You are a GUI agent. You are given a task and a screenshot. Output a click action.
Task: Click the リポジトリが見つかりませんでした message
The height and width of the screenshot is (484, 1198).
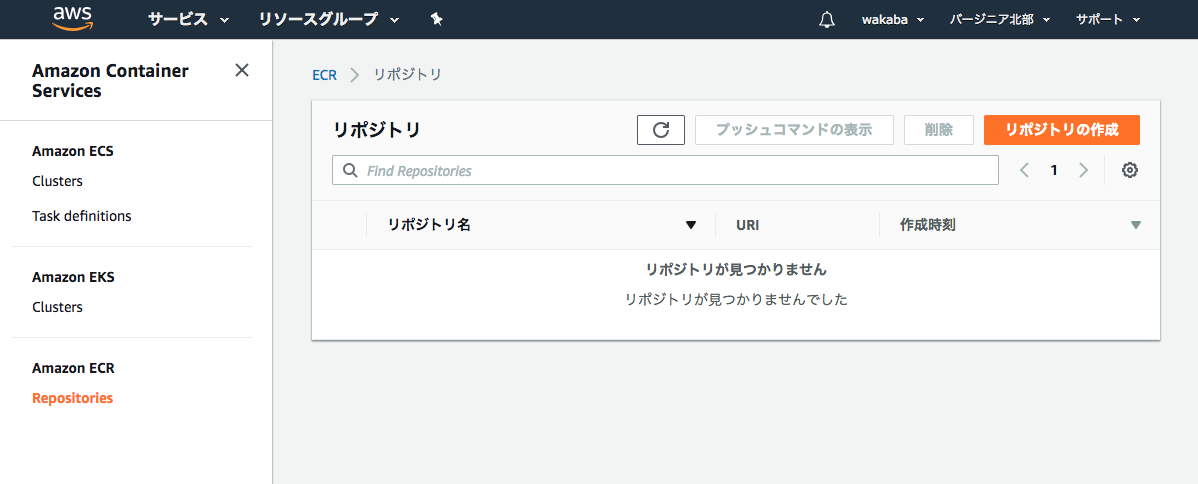(737, 300)
